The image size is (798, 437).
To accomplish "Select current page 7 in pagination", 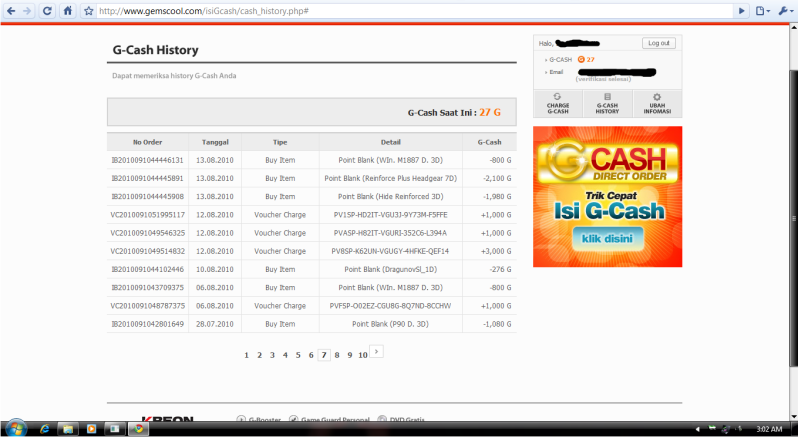I will coord(324,355).
